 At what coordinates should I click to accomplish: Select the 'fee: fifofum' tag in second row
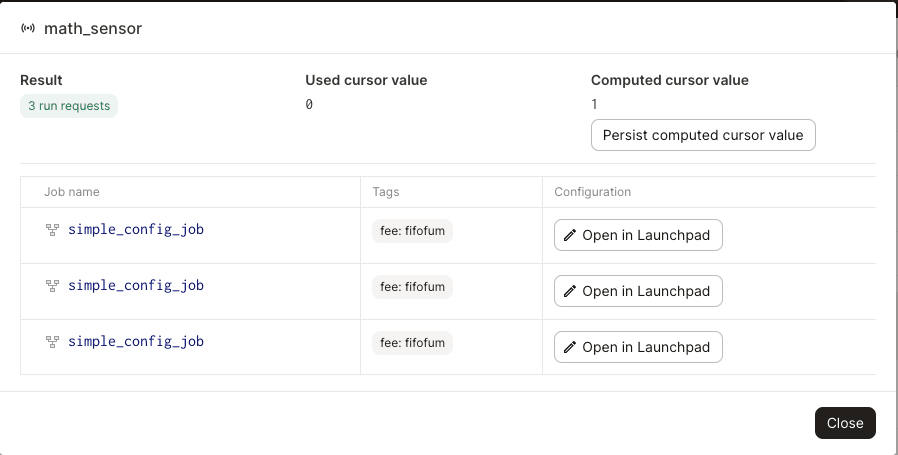pyautogui.click(x=412, y=287)
